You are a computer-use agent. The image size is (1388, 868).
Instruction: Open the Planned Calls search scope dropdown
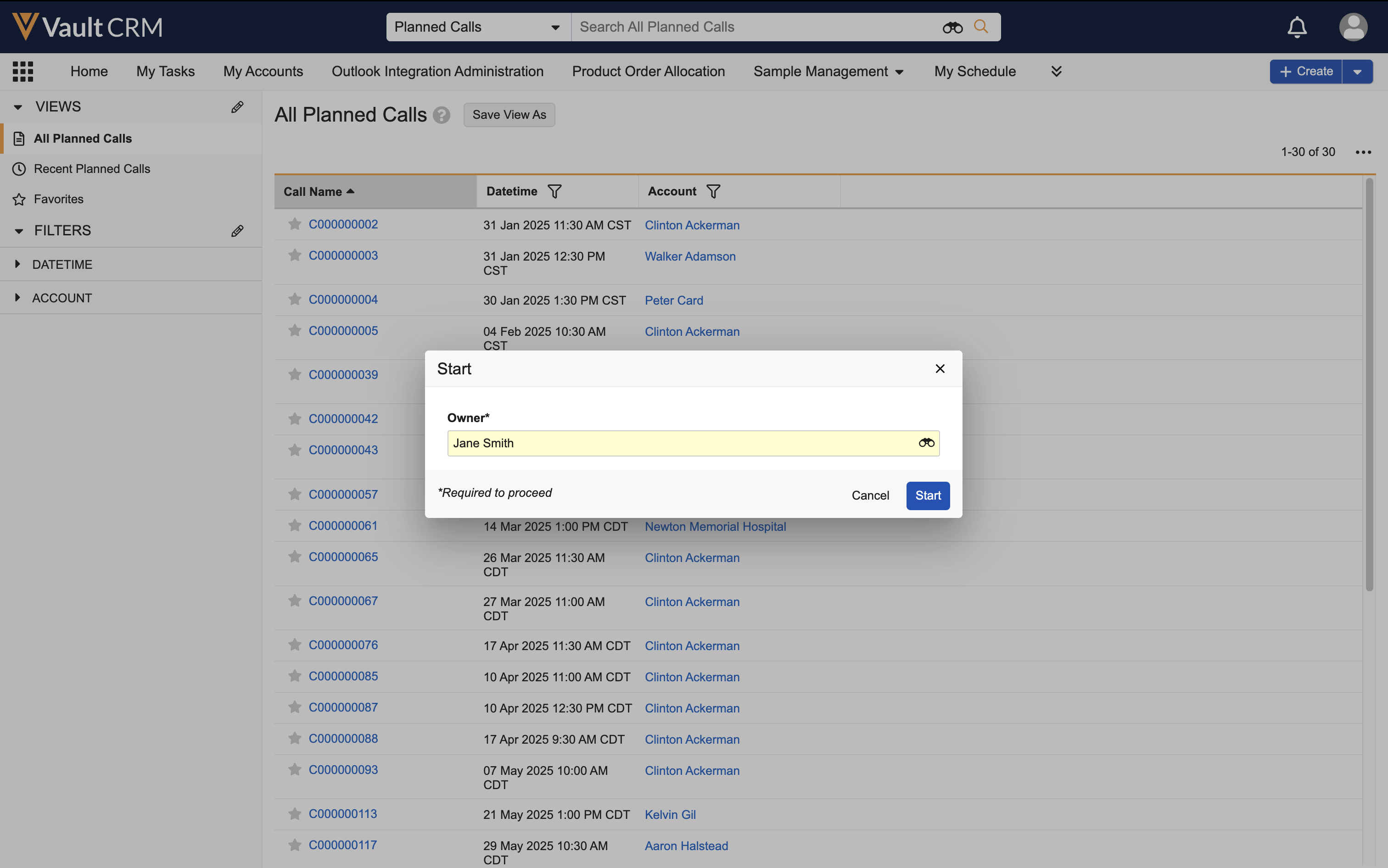(x=477, y=27)
